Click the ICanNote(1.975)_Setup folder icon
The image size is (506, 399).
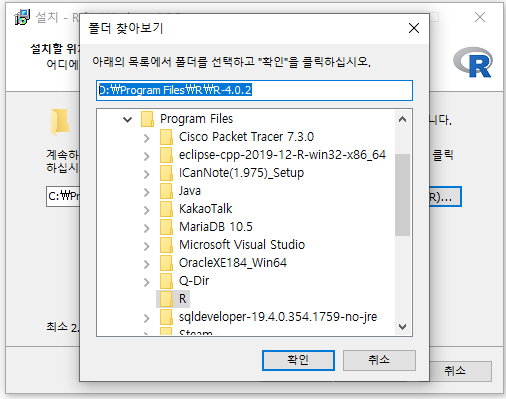[x=166, y=173]
